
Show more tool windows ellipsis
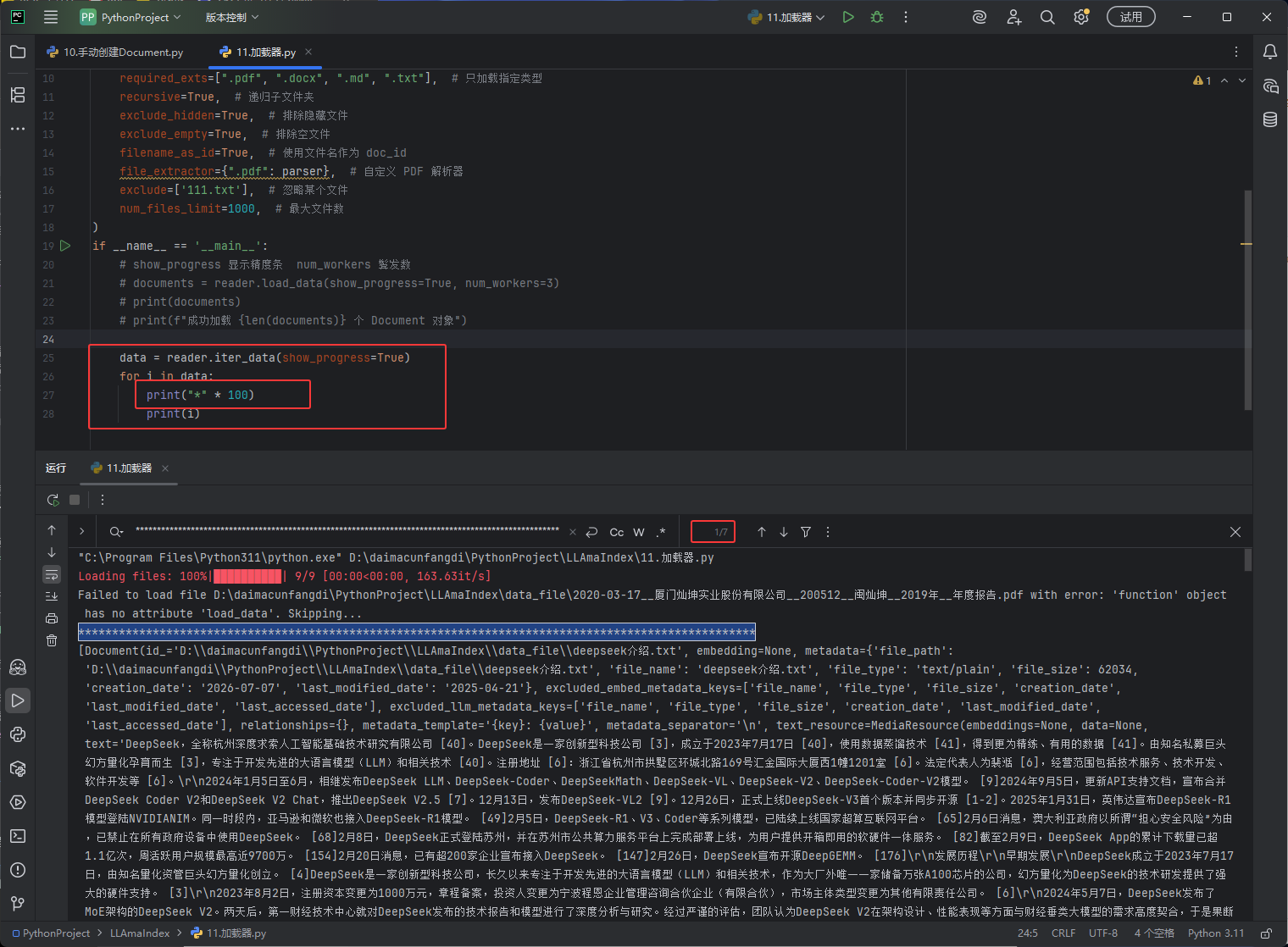18,129
